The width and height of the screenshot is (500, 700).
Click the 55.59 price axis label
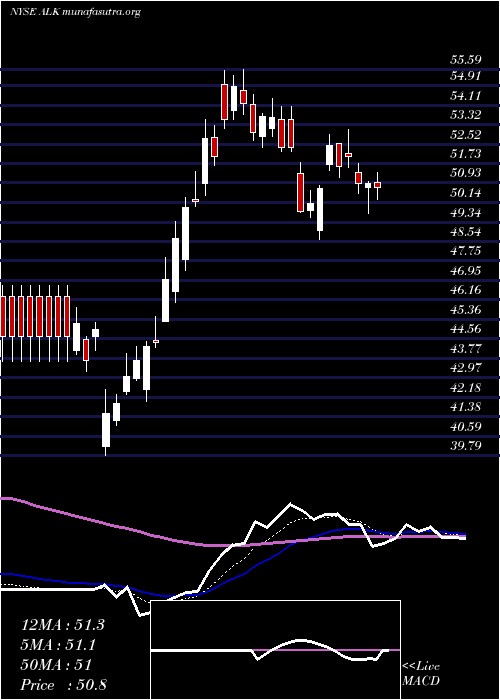click(465, 59)
